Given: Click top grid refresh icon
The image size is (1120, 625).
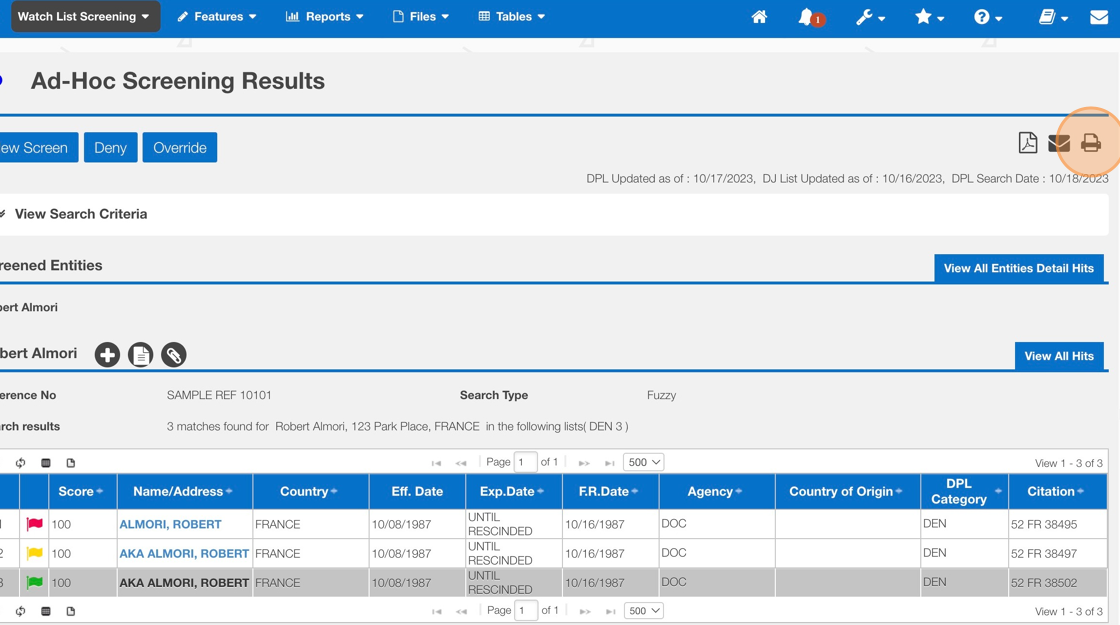Looking at the screenshot, I should coord(20,463).
